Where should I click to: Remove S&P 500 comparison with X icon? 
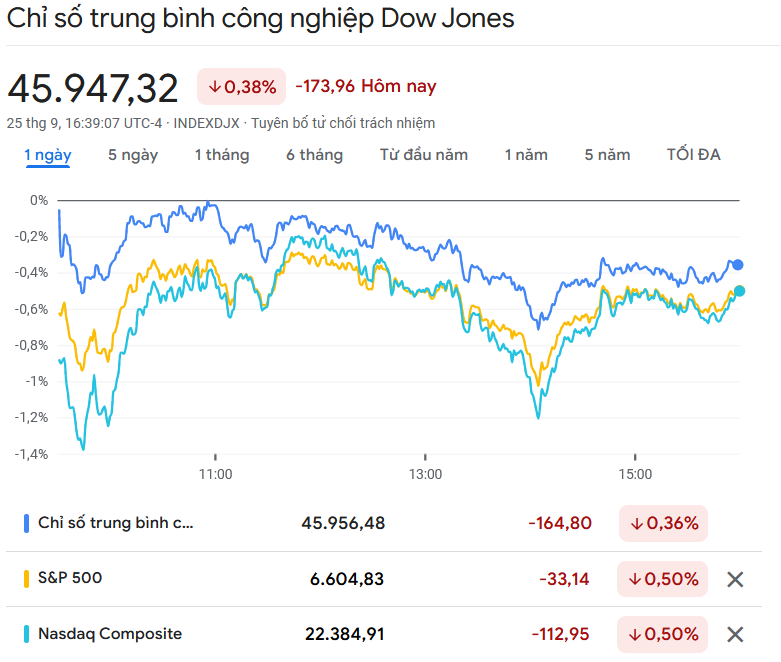point(735,579)
